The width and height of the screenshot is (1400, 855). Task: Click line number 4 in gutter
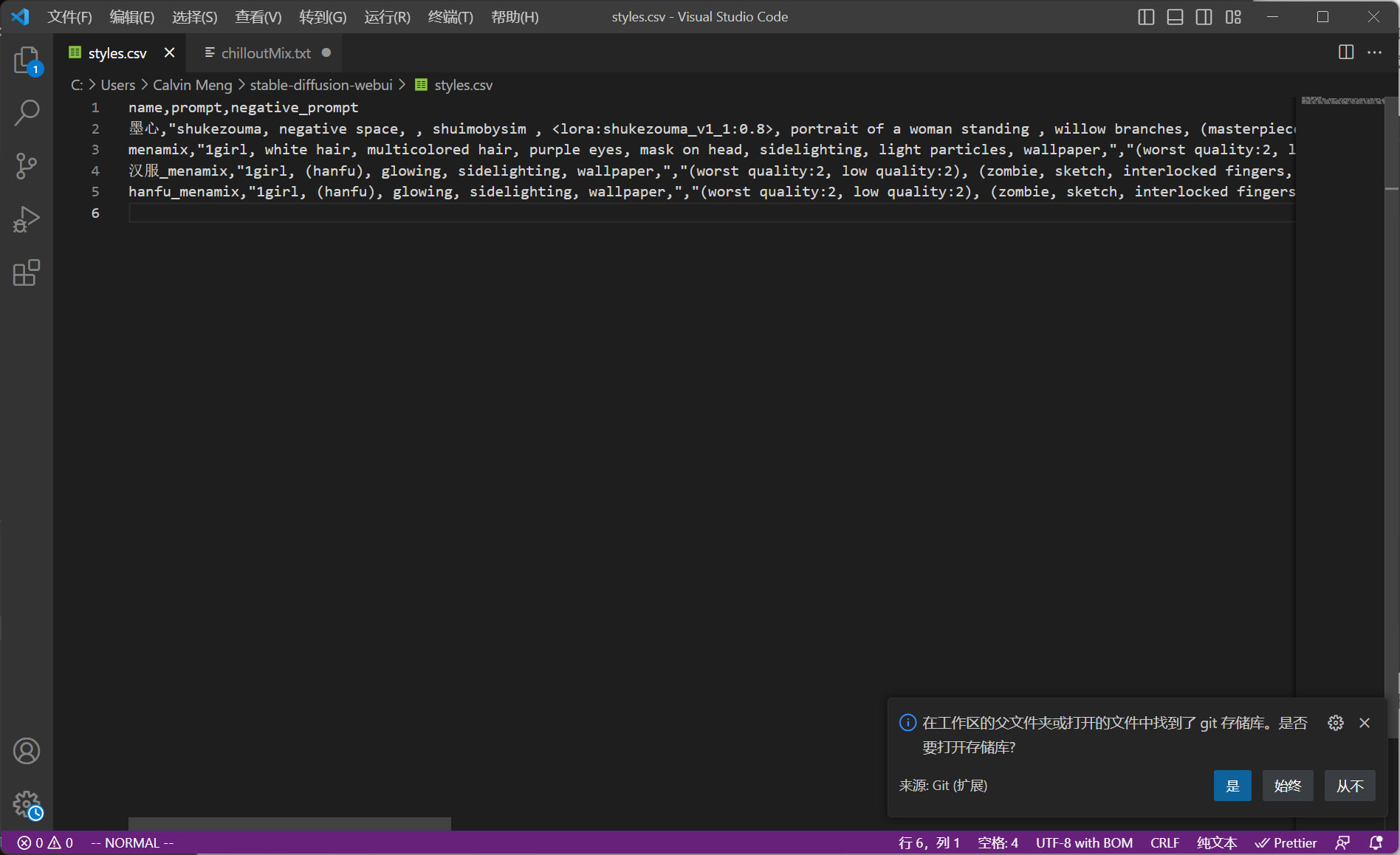pyautogui.click(x=95, y=171)
